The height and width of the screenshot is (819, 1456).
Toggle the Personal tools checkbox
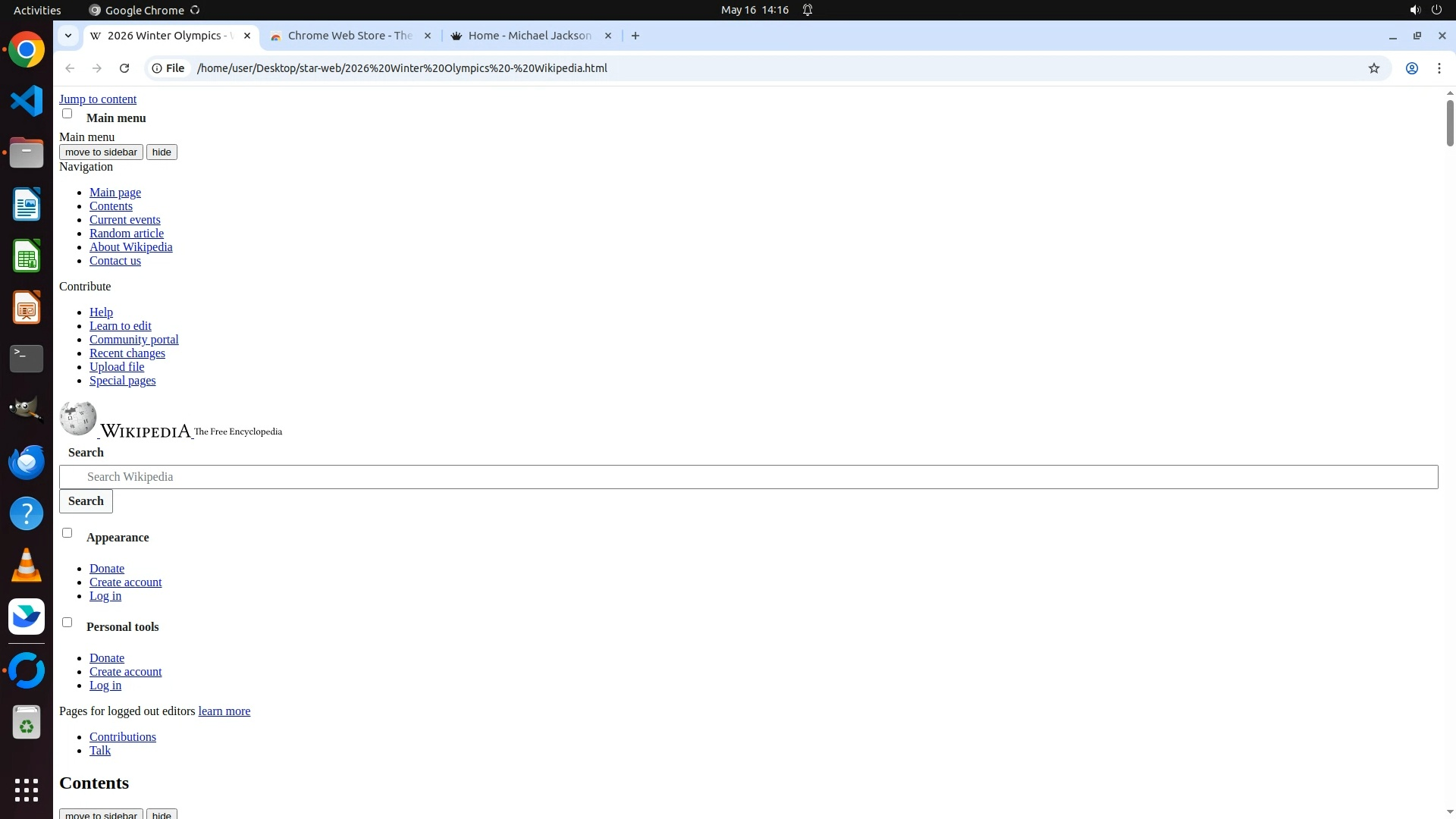click(67, 623)
